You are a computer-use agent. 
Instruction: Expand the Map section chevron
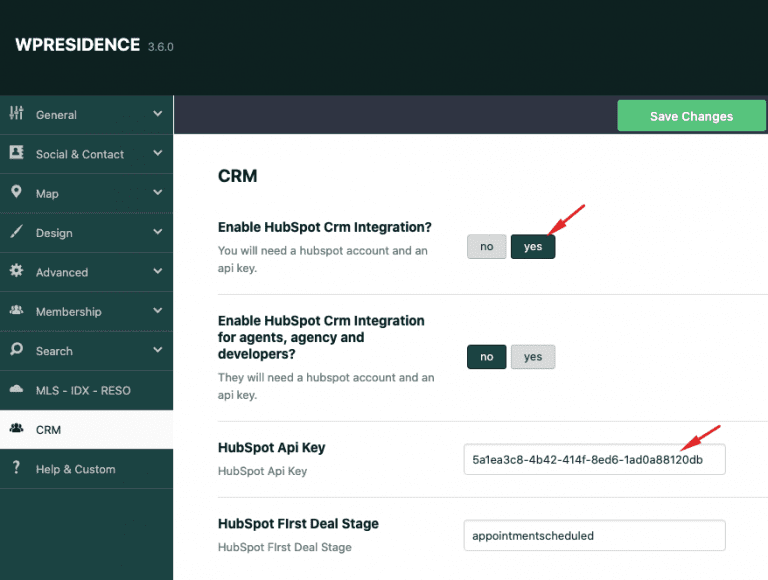tap(158, 193)
